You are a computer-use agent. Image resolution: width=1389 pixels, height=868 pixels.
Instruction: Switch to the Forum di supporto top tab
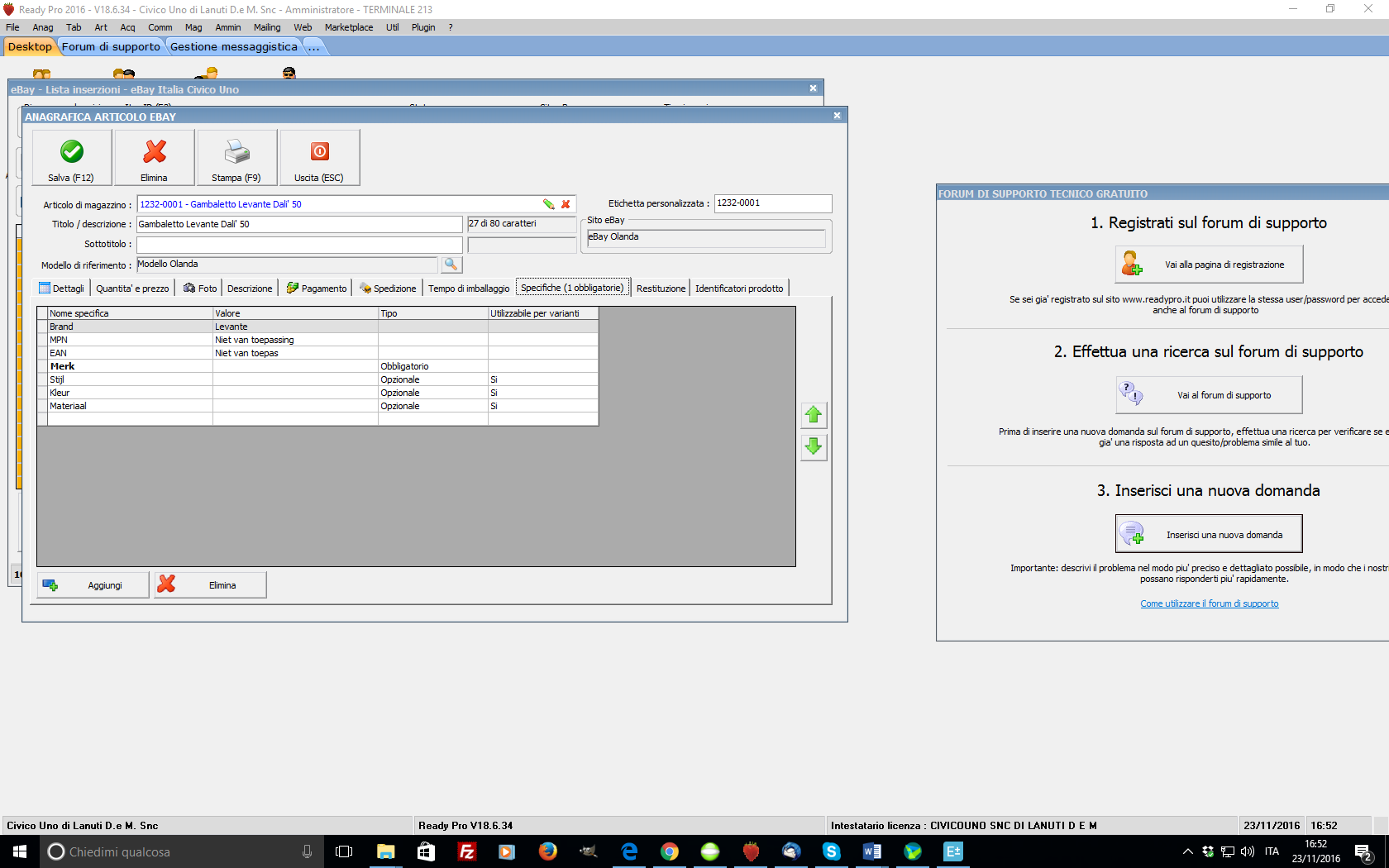click(111, 47)
